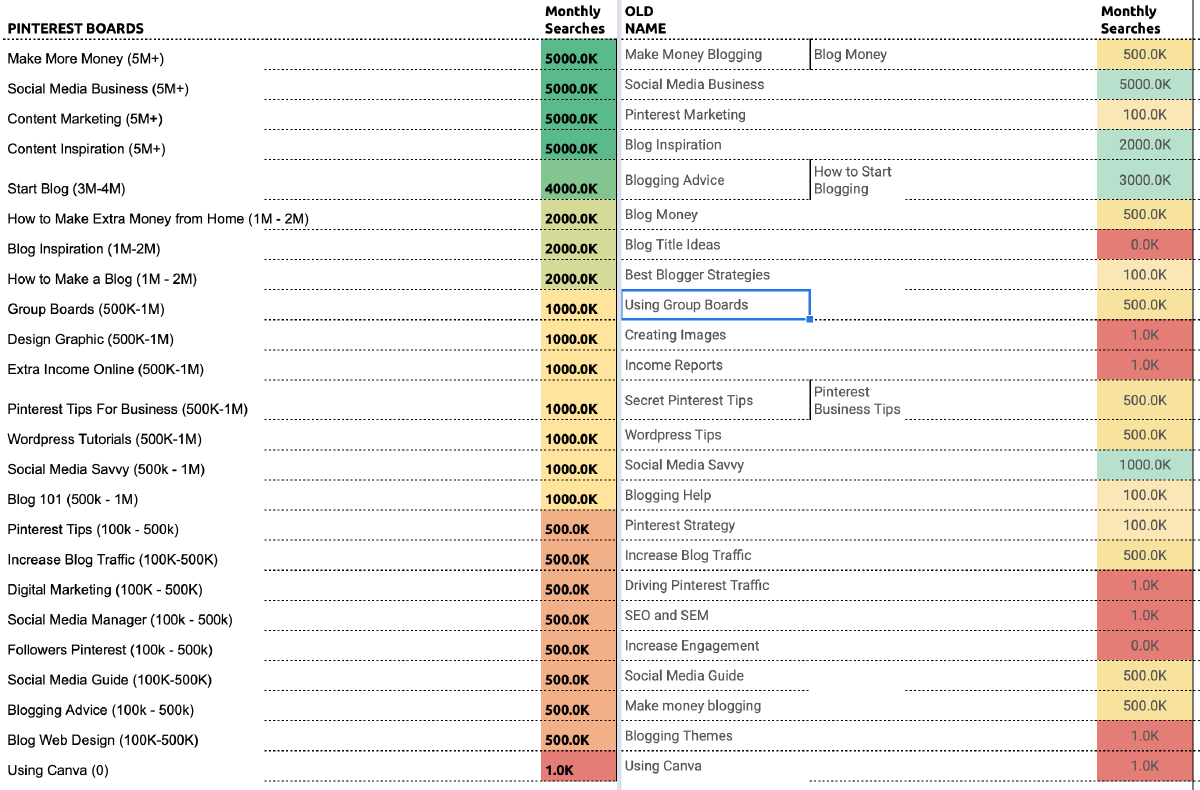Click the "PINTEREST BOARDS" header cell
Viewport: 1200px width, 790px height.
tap(76, 28)
